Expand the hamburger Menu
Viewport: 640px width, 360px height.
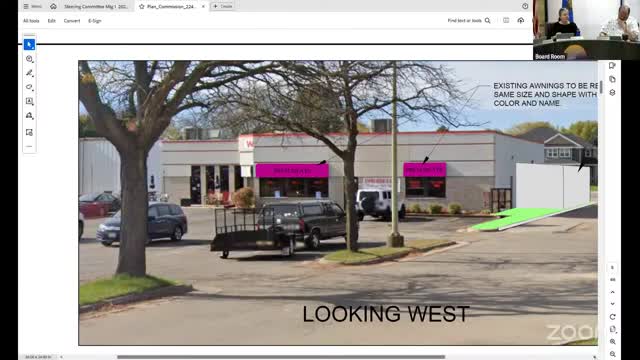tap(32, 6)
